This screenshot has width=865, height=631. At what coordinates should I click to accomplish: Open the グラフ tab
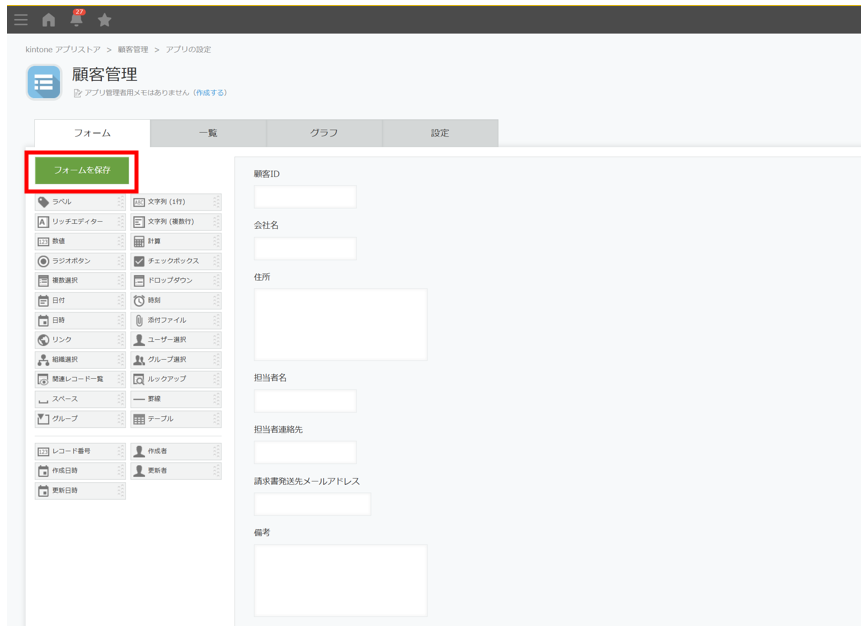[x=324, y=134]
